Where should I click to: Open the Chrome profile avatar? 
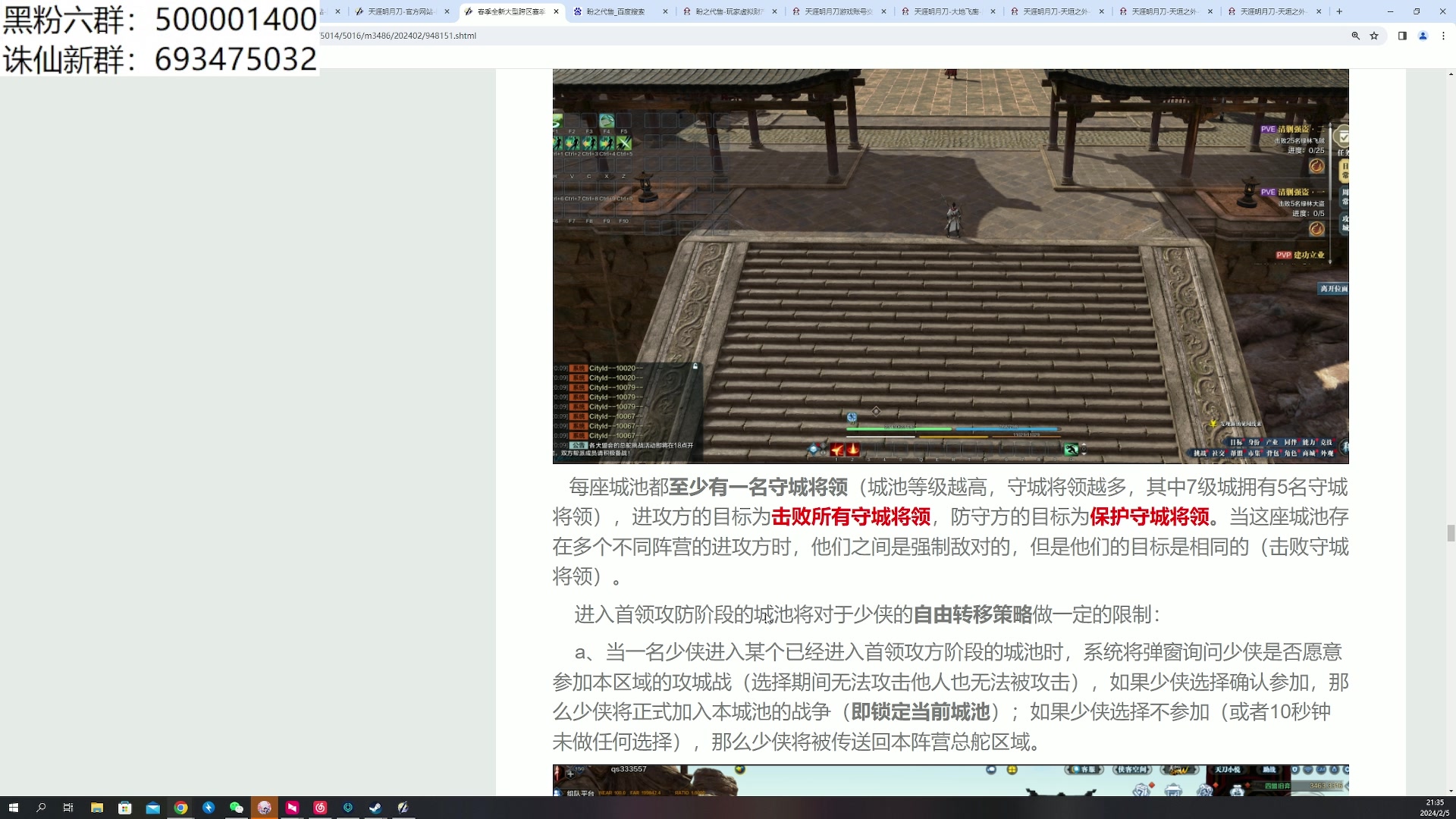tap(1423, 36)
